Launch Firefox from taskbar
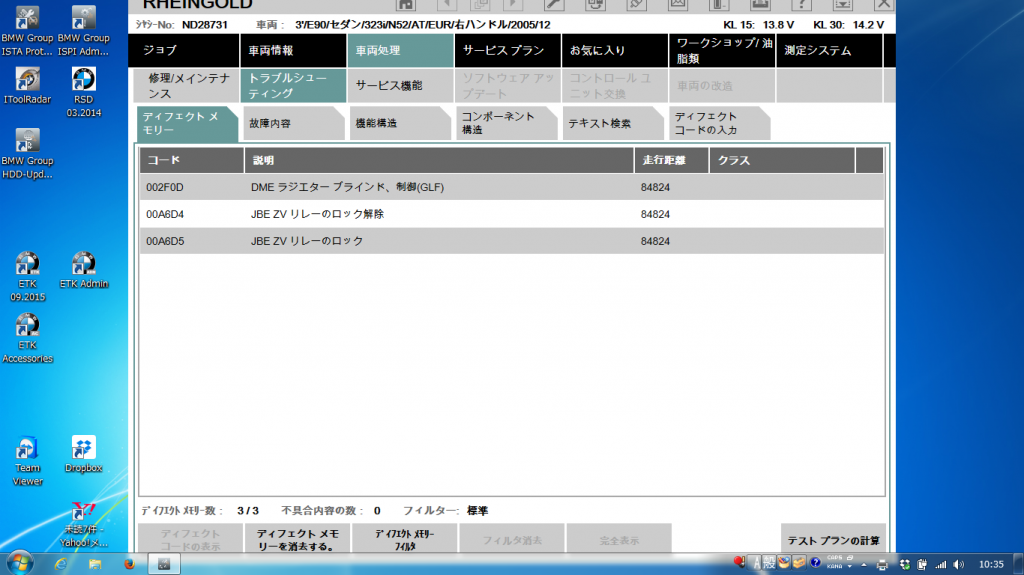1024x575 pixels. 129,564
